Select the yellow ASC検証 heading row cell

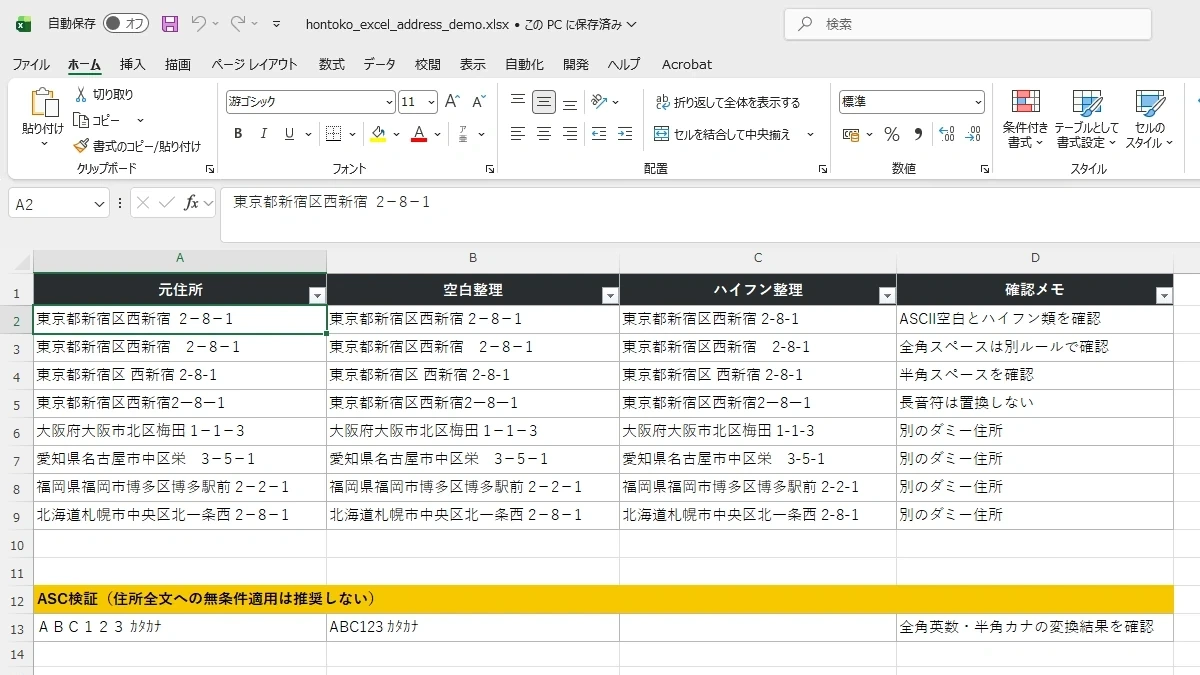(x=603, y=599)
